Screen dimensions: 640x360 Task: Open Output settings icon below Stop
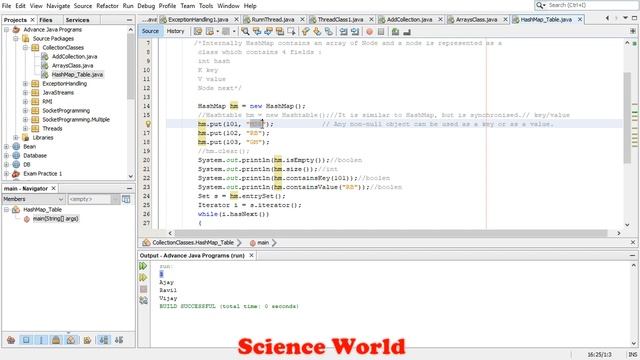coord(143,300)
